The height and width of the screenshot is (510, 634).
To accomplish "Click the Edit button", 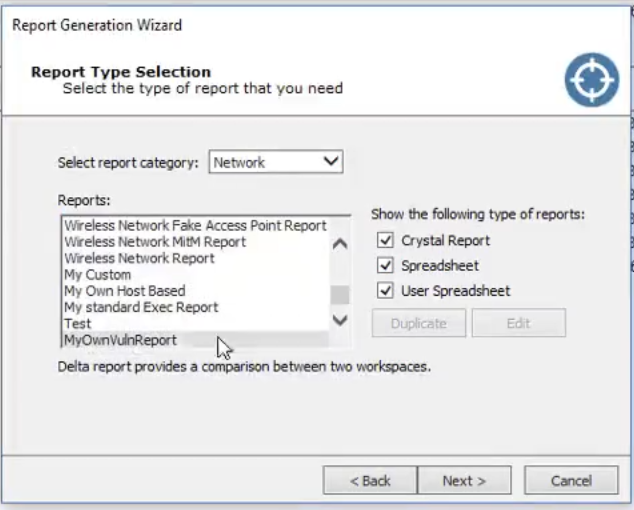I will pyautogui.click(x=519, y=323).
